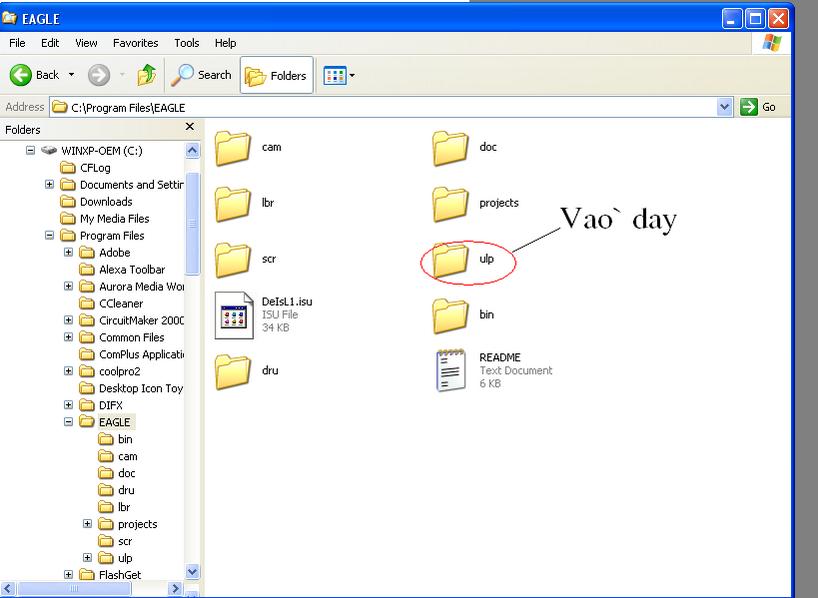The height and width of the screenshot is (598, 818).
Task: Maximize the EAGLE window
Action: click(755, 19)
